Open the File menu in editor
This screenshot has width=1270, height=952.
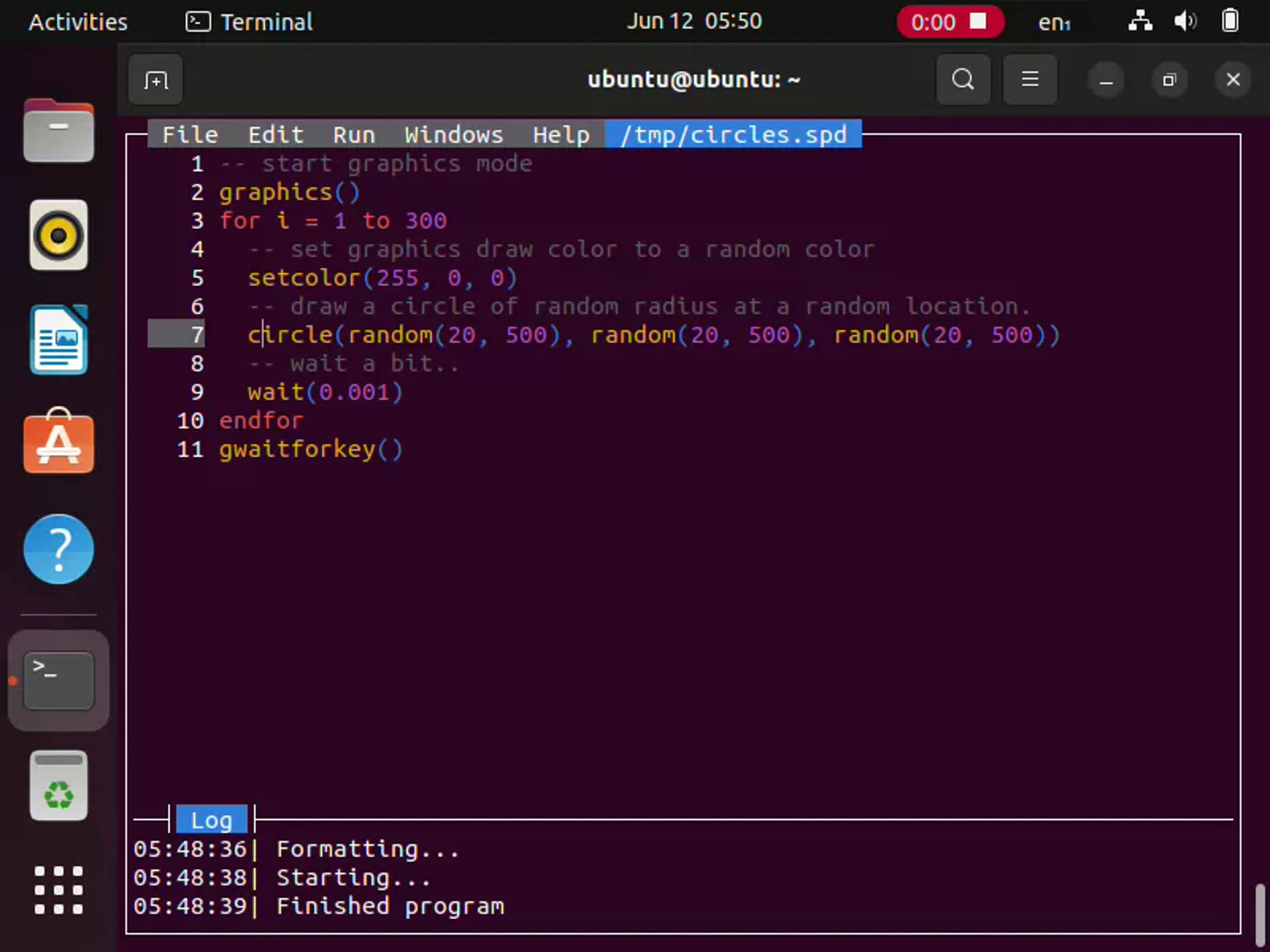pos(190,135)
